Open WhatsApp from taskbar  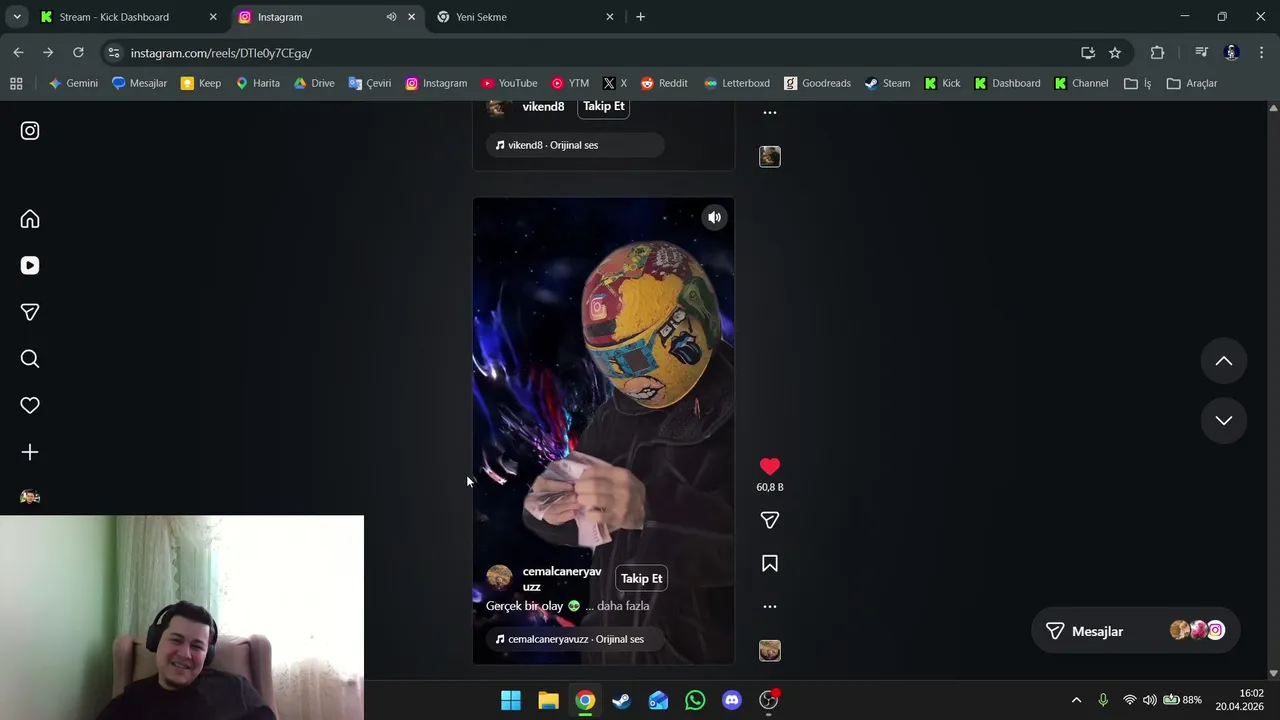695,700
